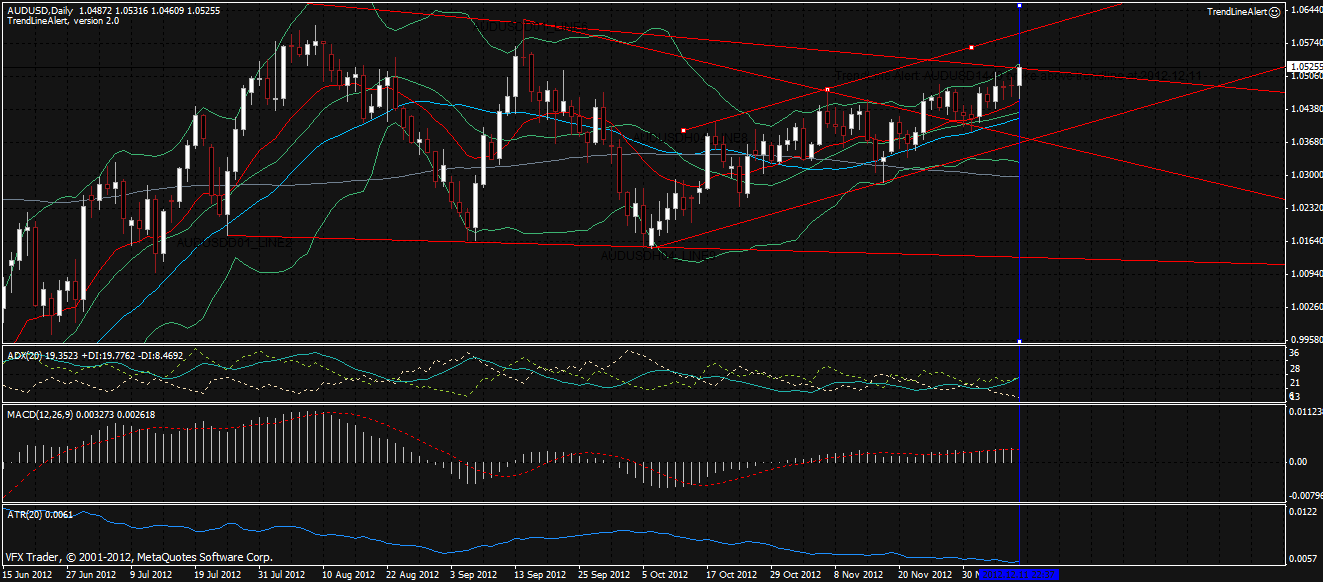Select the white handle at the vertical line's top
Screen dimensions: 1323x582
tap(1019, 6)
